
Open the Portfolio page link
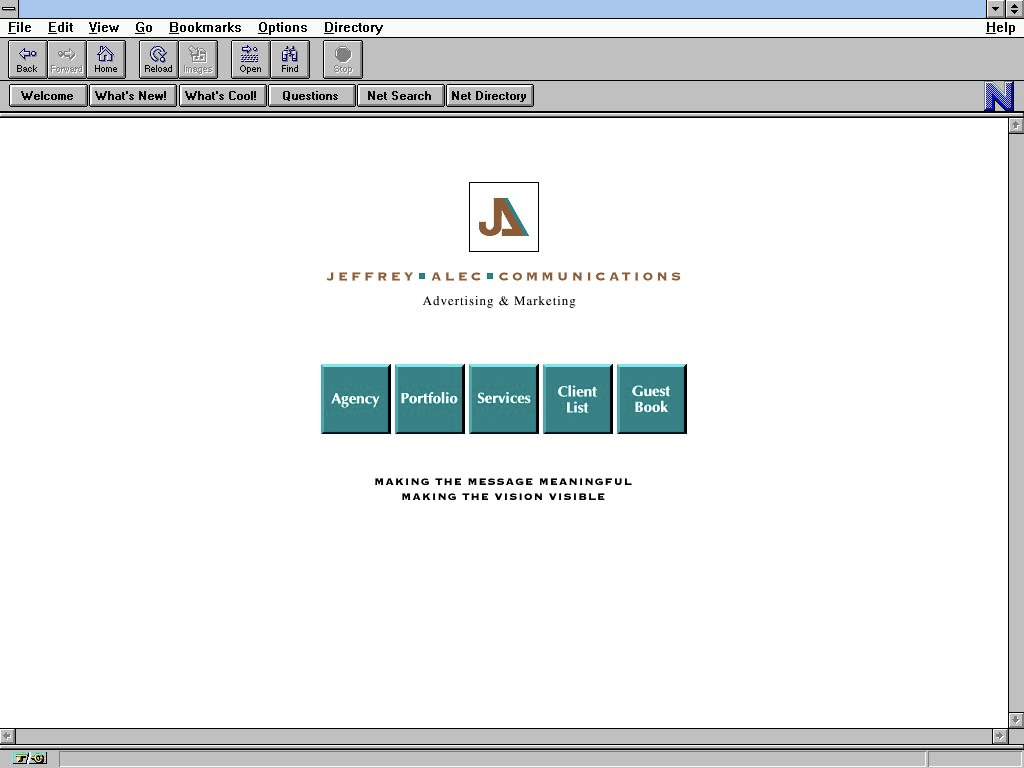[x=430, y=399]
